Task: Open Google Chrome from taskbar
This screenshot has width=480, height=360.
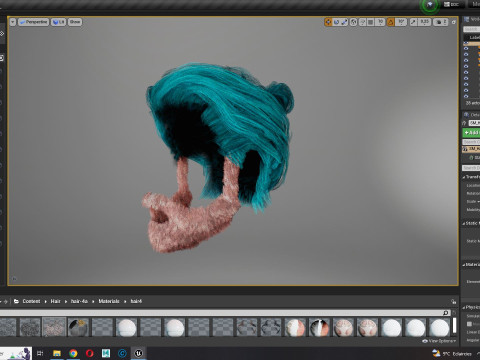Action: 73,353
